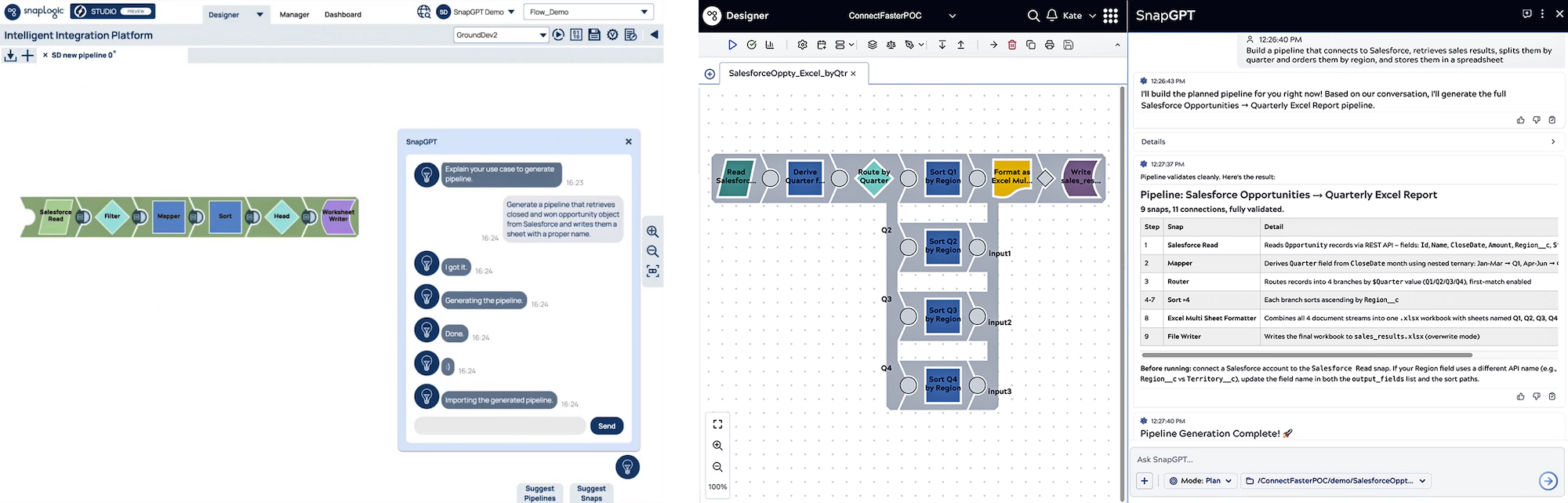Click the zoom in magnifier in old Studio canvas

click(652, 231)
